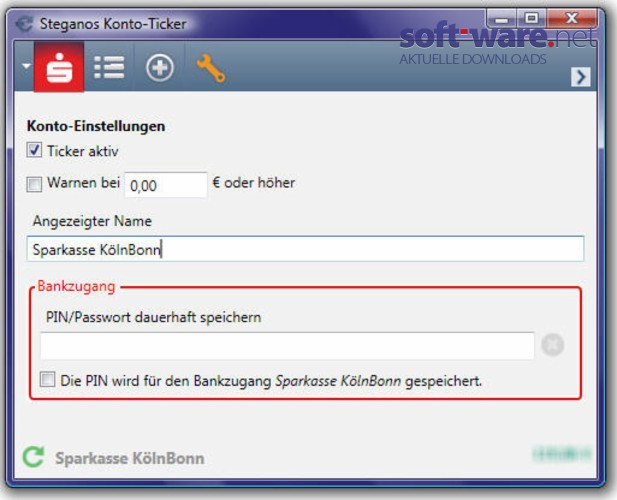Screen dimensions: 617x500
Task: Click the add account plus icon
Action: (x=159, y=68)
